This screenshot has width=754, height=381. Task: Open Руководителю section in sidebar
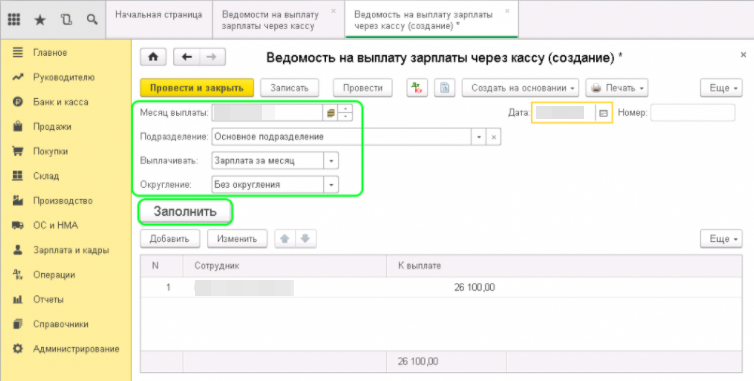[63, 77]
